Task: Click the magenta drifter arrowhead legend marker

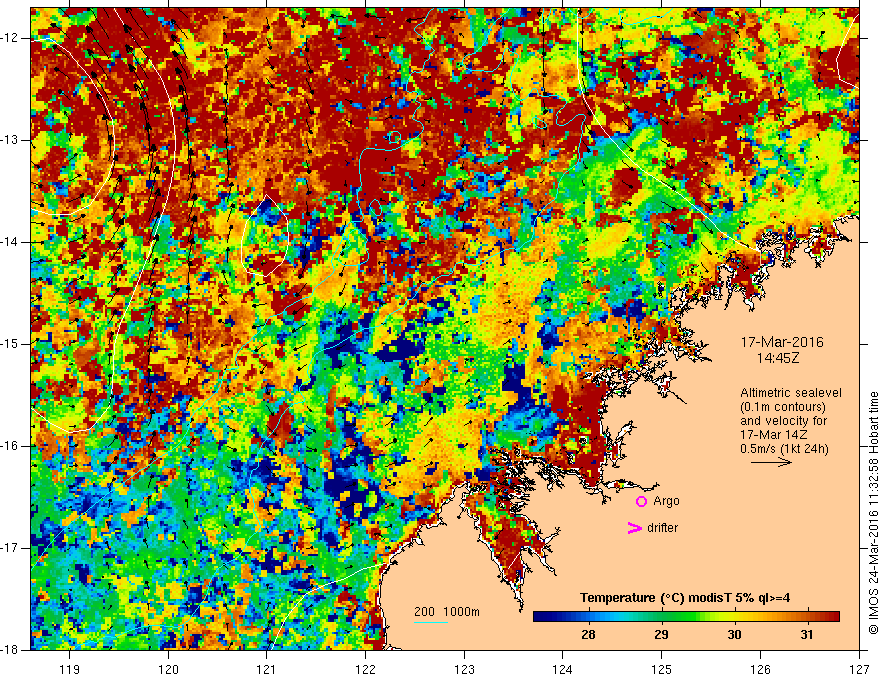Action: [634, 528]
